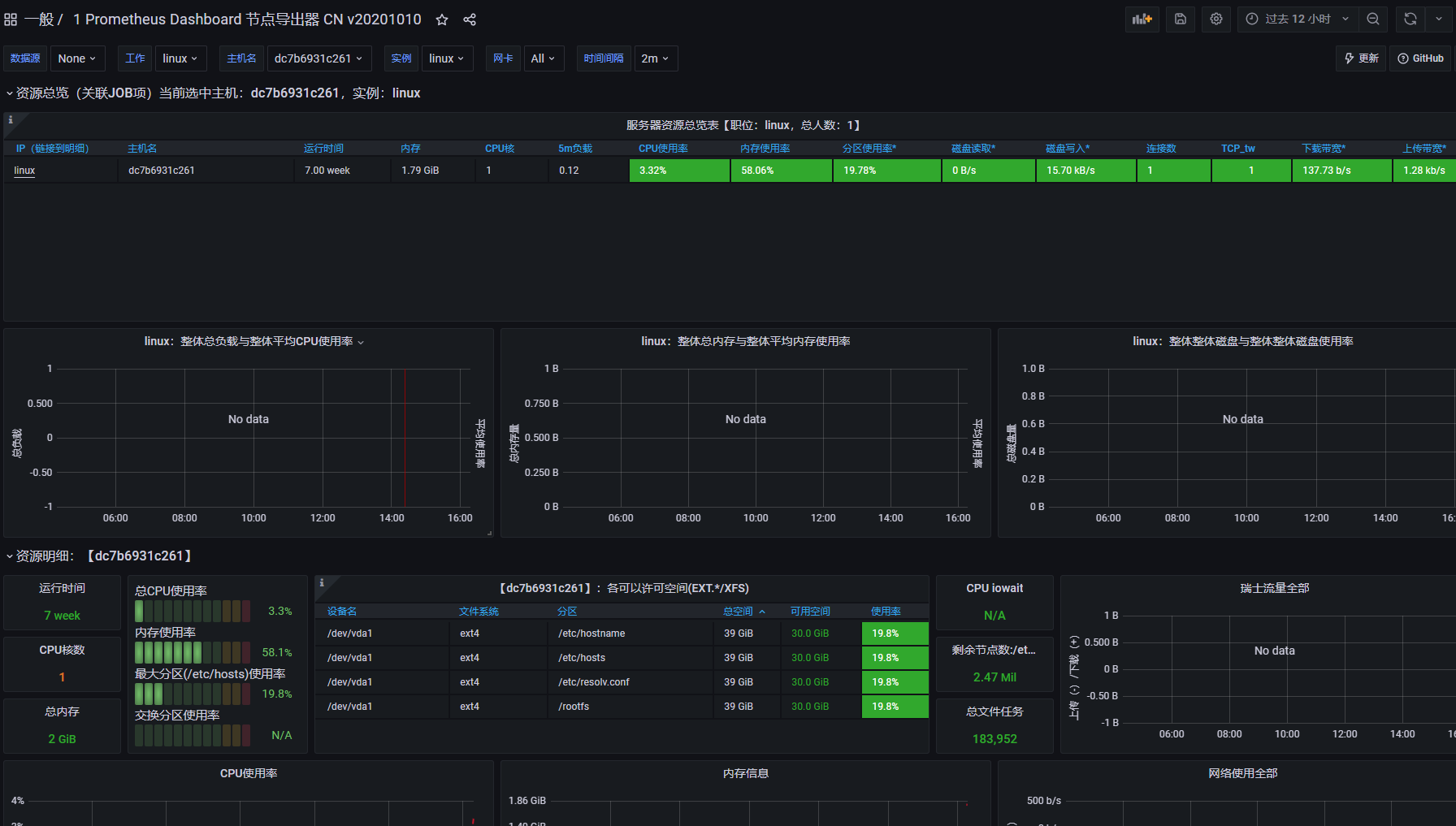Image resolution: width=1456 pixels, height=826 pixels.
Task: Zoom out the time range
Action: click(1373, 19)
